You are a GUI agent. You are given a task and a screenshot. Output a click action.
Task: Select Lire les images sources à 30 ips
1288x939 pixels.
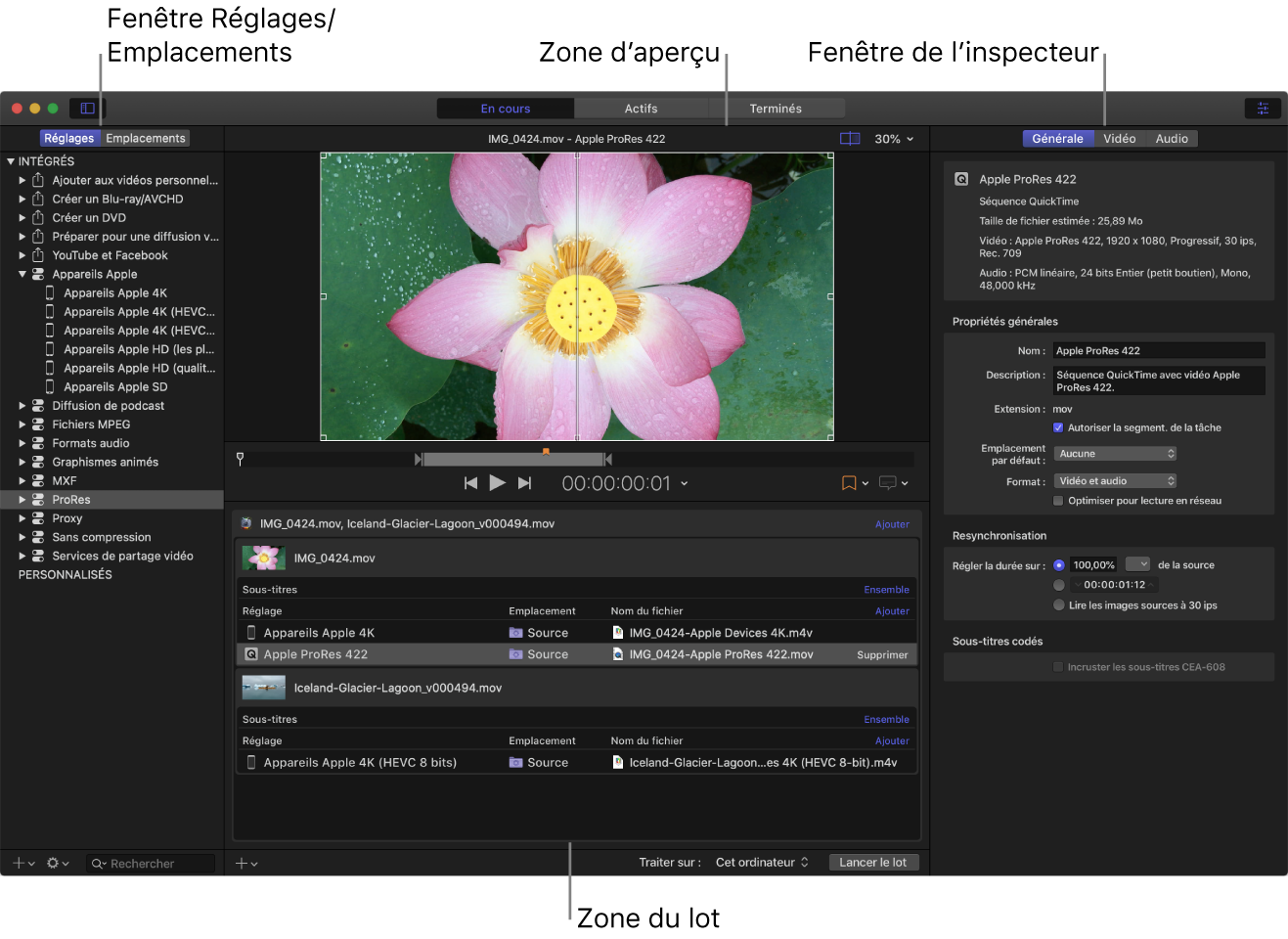1059,605
